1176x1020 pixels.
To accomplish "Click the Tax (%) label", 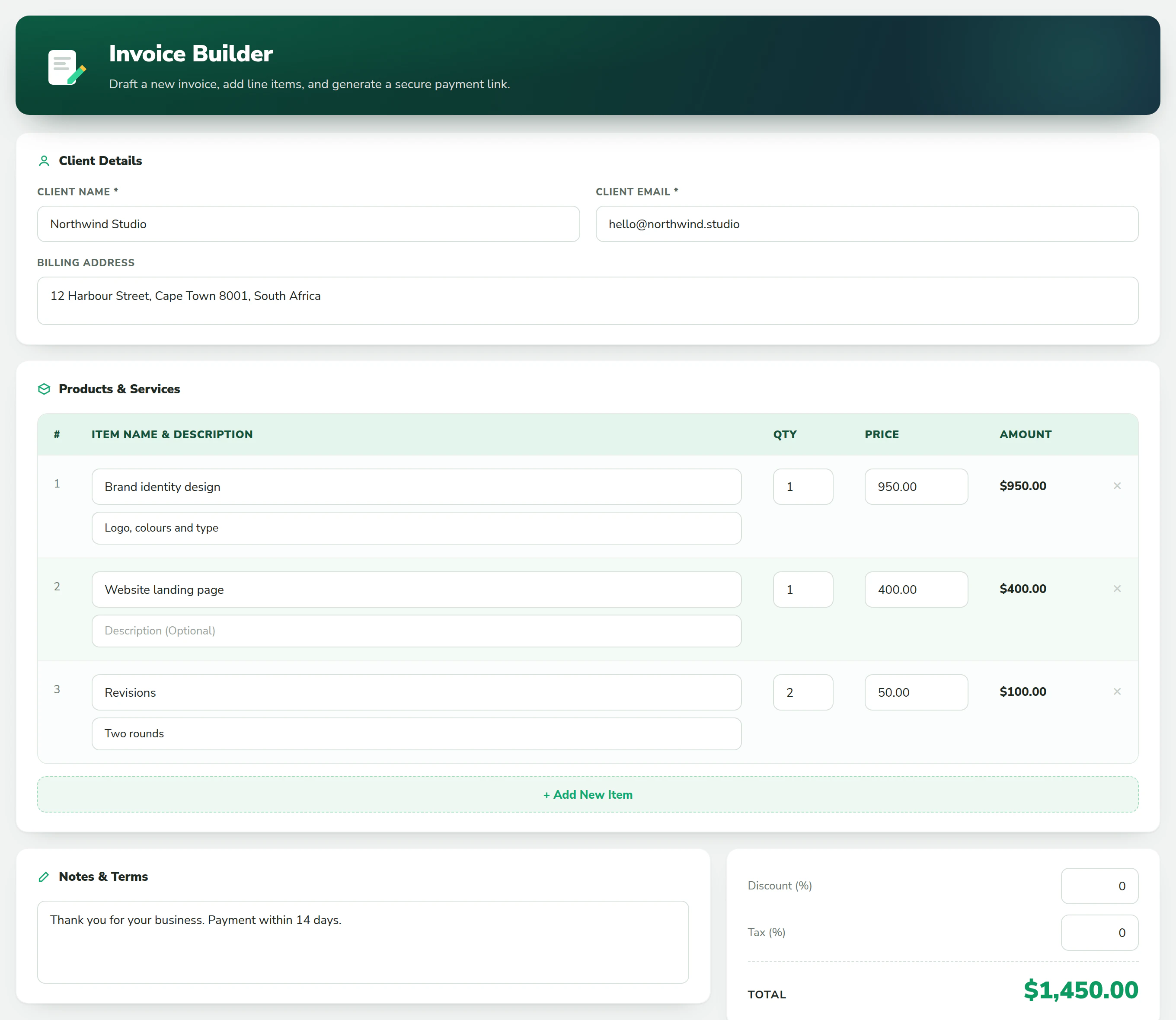I will 767,932.
